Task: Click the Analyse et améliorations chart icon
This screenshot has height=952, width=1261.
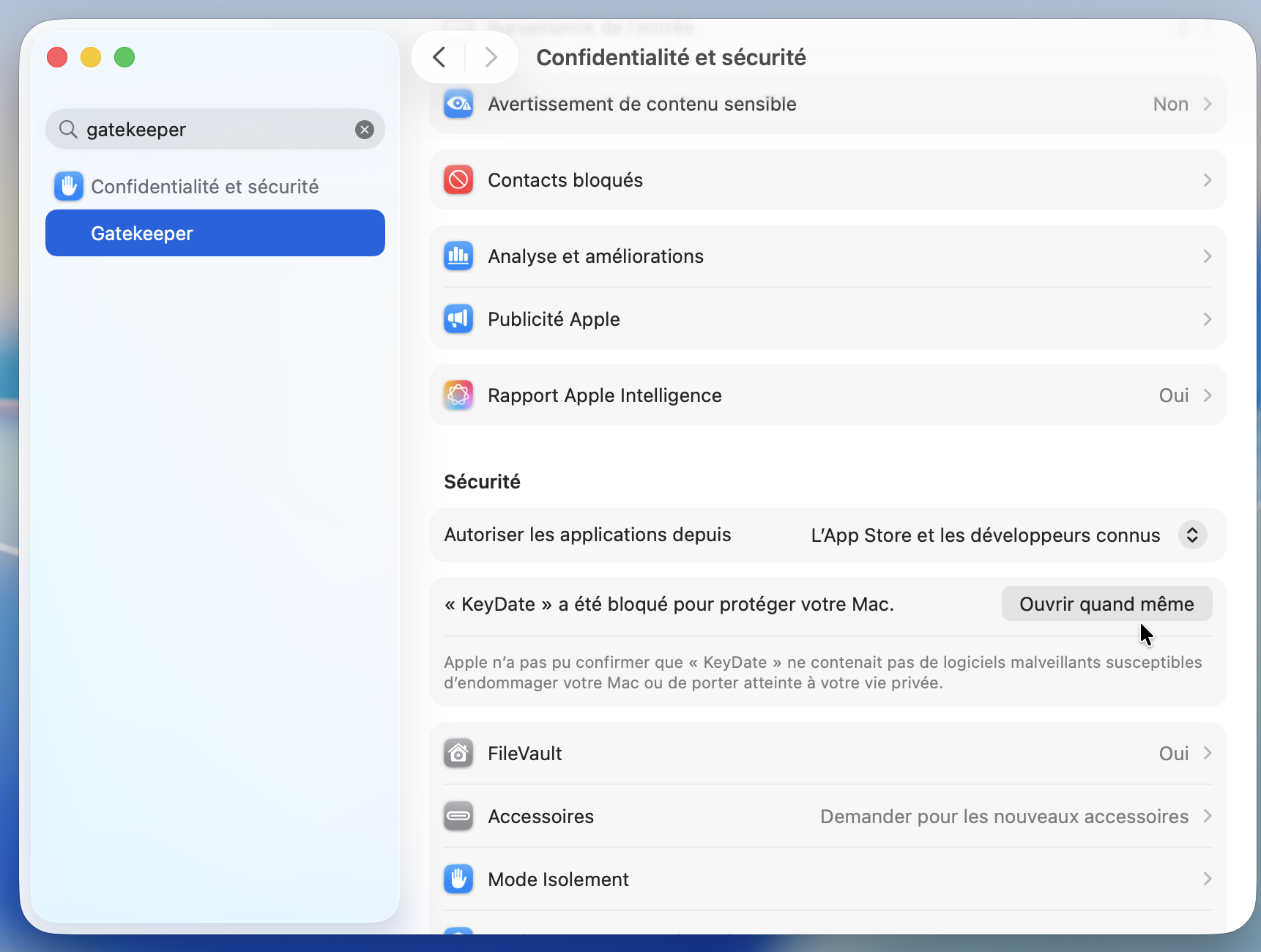Action: pos(458,256)
